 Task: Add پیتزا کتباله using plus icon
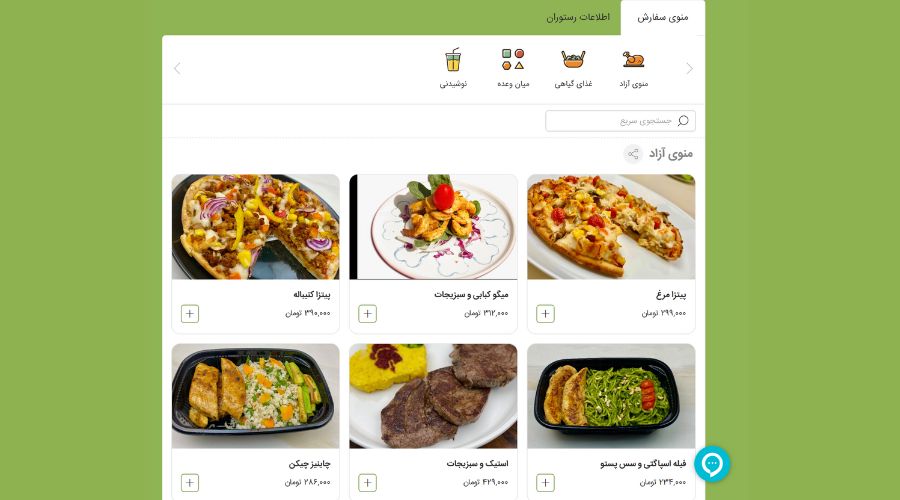pyautogui.click(x=190, y=313)
